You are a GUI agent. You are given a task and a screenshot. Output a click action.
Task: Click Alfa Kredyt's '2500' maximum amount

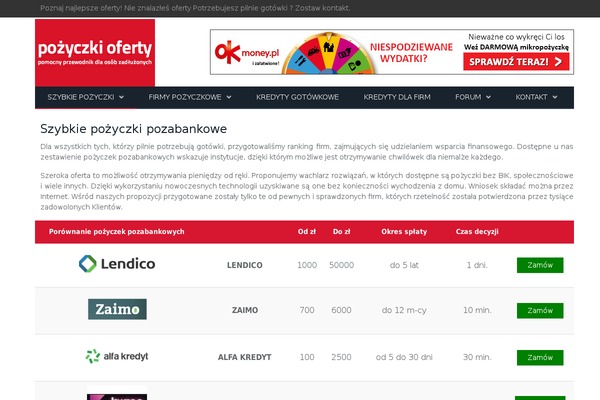341,357
